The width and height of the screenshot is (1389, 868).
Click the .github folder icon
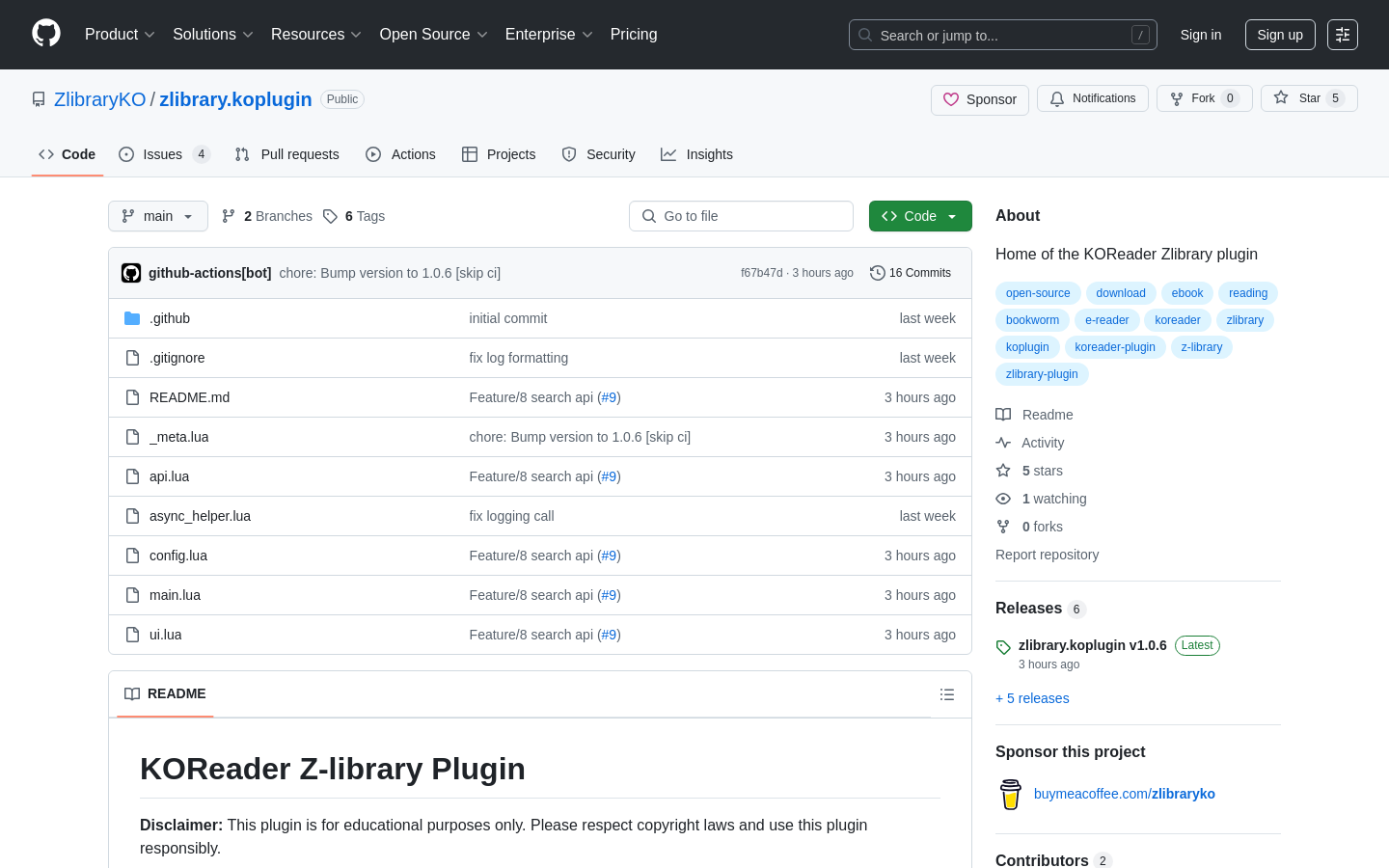[132, 318]
